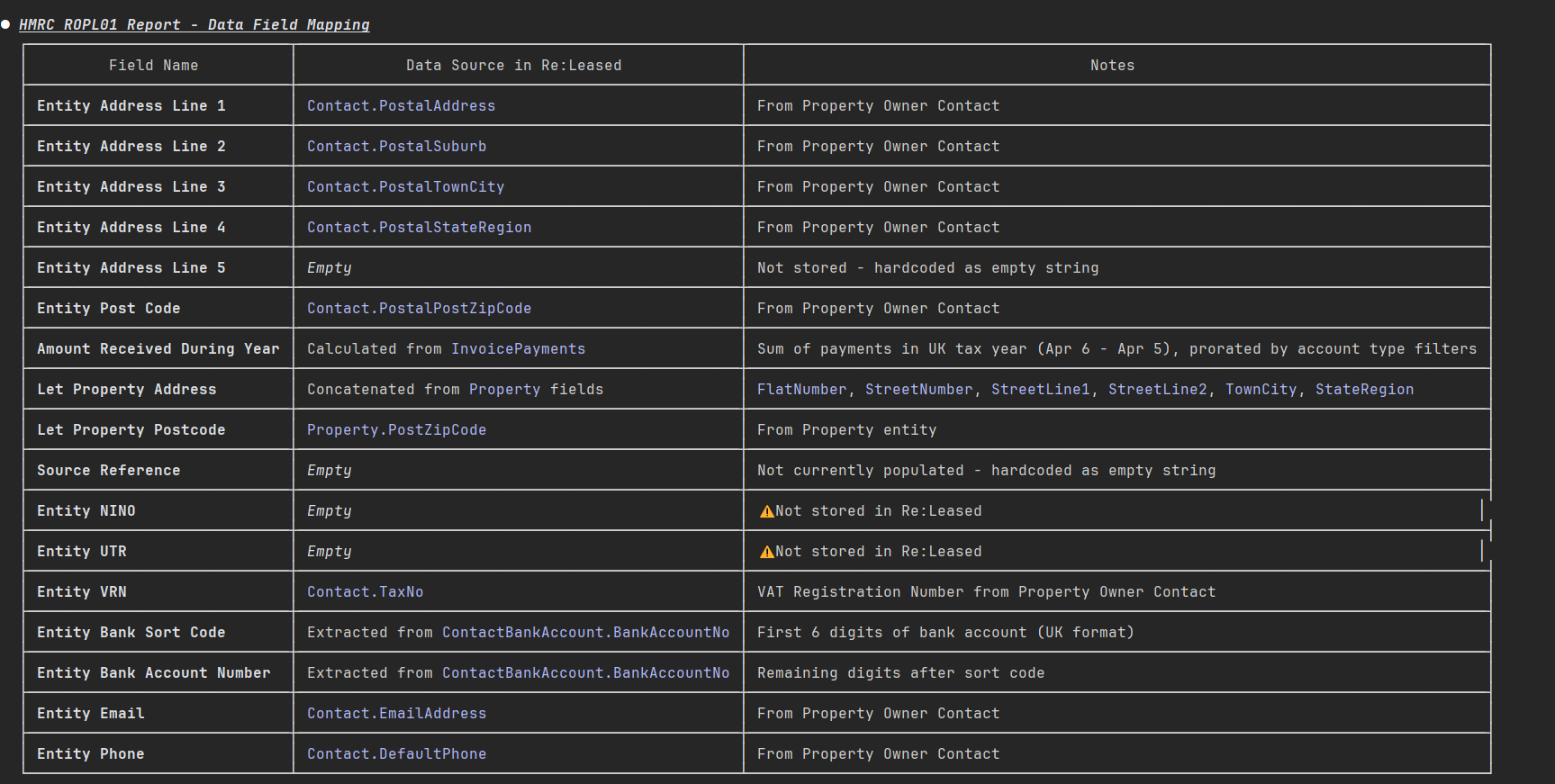This screenshot has height=784, width=1555.
Task: Click the Notes column header
Action: [1112, 66]
